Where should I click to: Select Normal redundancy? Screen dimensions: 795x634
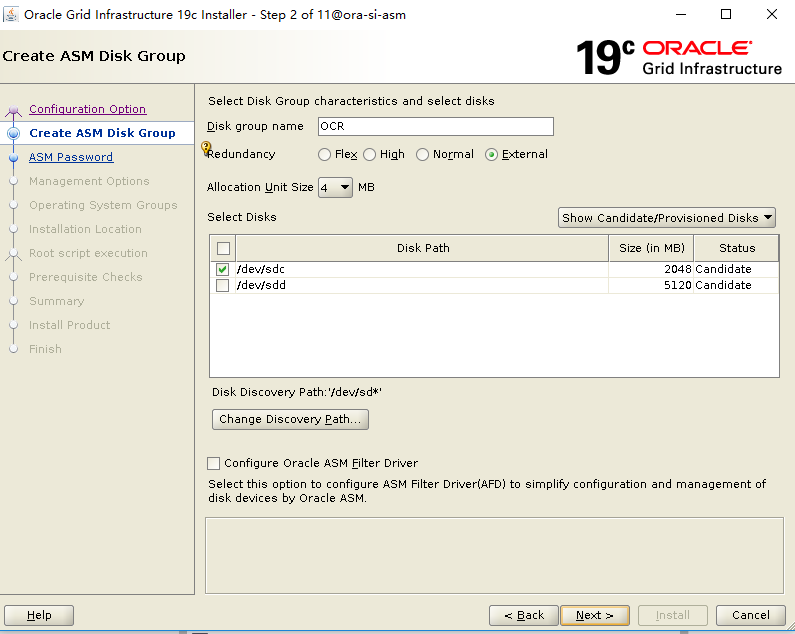tap(422, 154)
